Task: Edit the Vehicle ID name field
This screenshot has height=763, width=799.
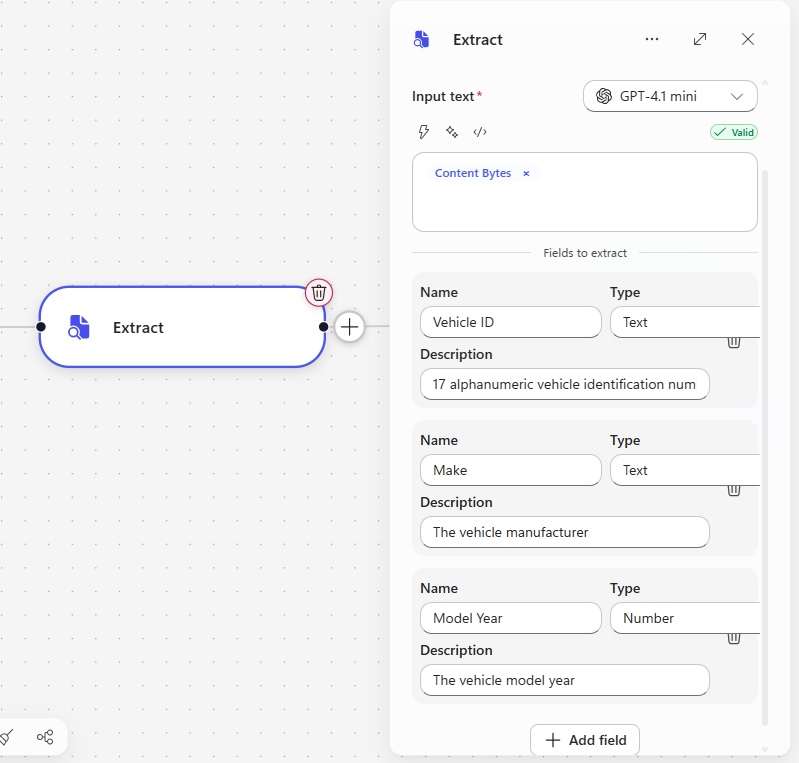Action: pyautogui.click(x=511, y=322)
